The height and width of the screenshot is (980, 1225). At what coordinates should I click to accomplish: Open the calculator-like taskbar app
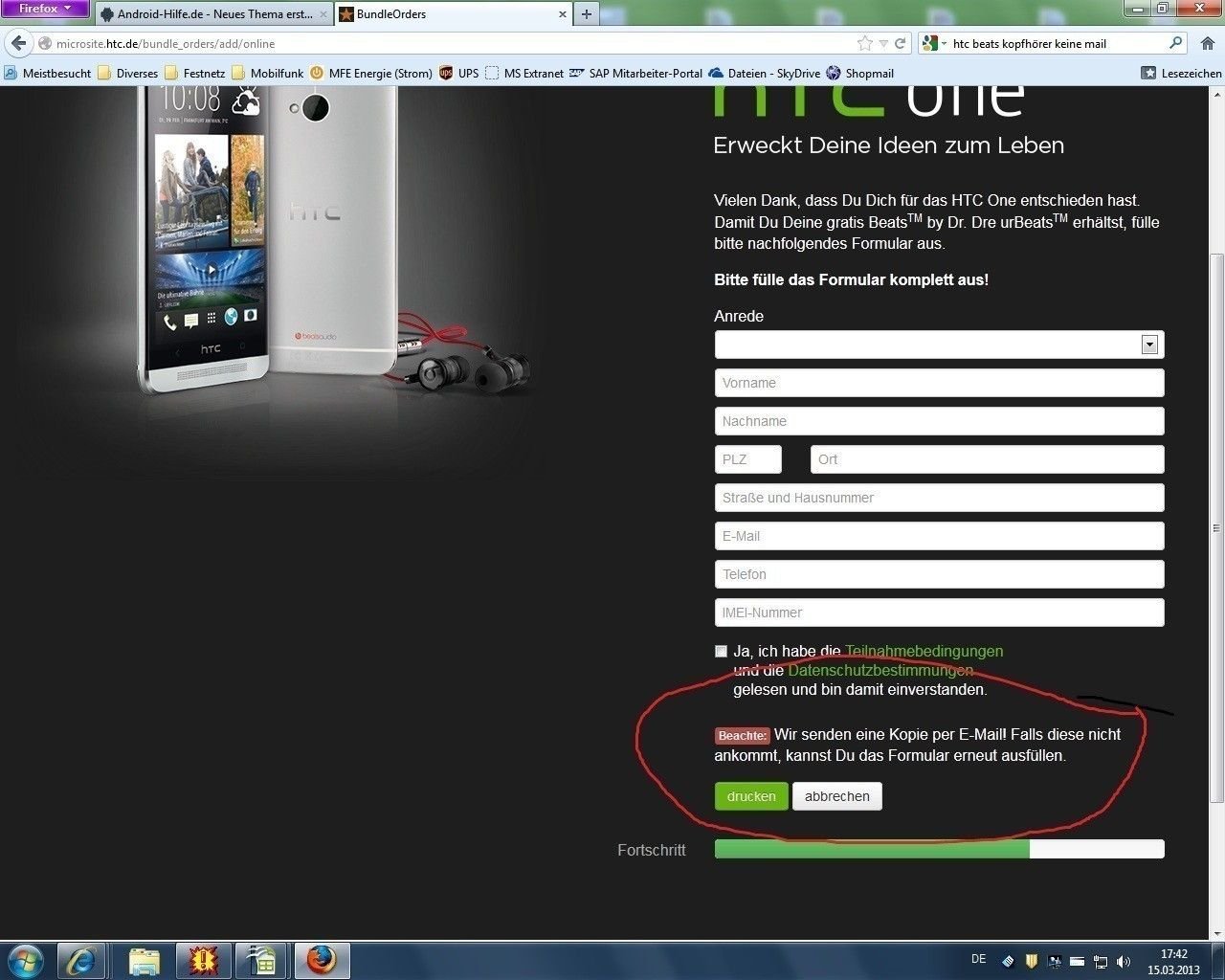coord(260,960)
